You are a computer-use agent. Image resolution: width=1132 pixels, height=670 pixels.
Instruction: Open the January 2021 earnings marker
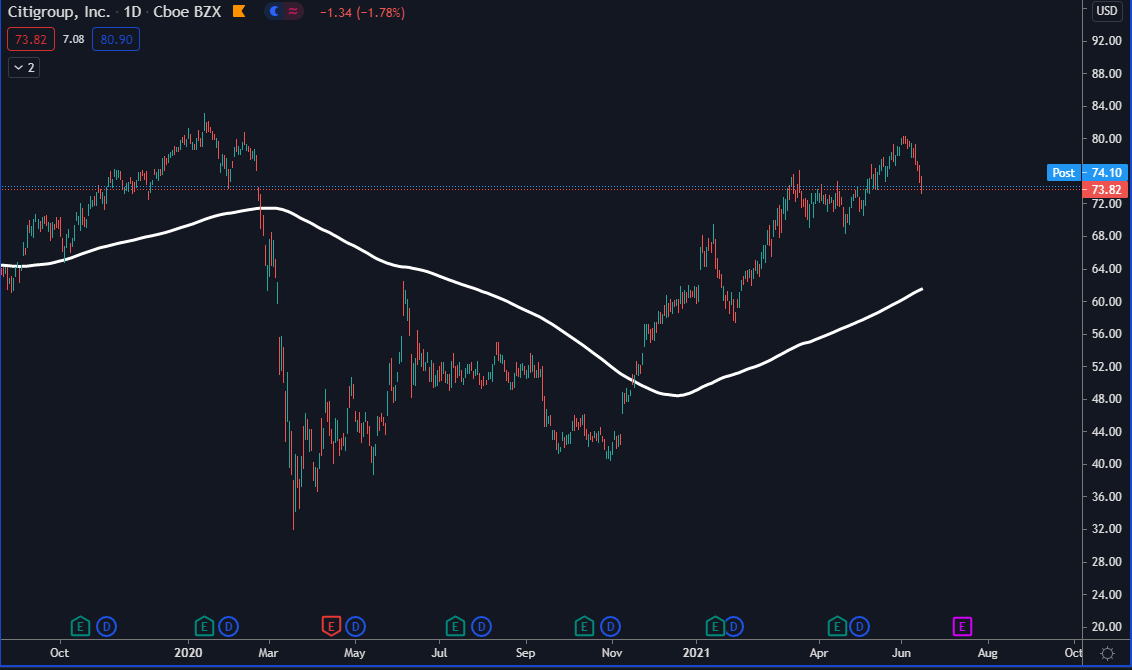[714, 627]
